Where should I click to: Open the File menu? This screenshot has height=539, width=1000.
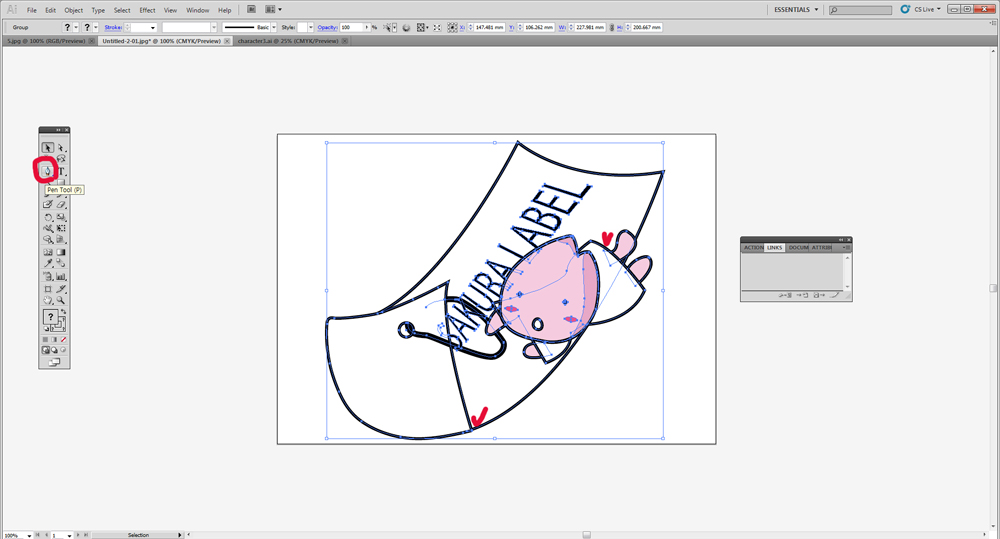click(x=31, y=10)
